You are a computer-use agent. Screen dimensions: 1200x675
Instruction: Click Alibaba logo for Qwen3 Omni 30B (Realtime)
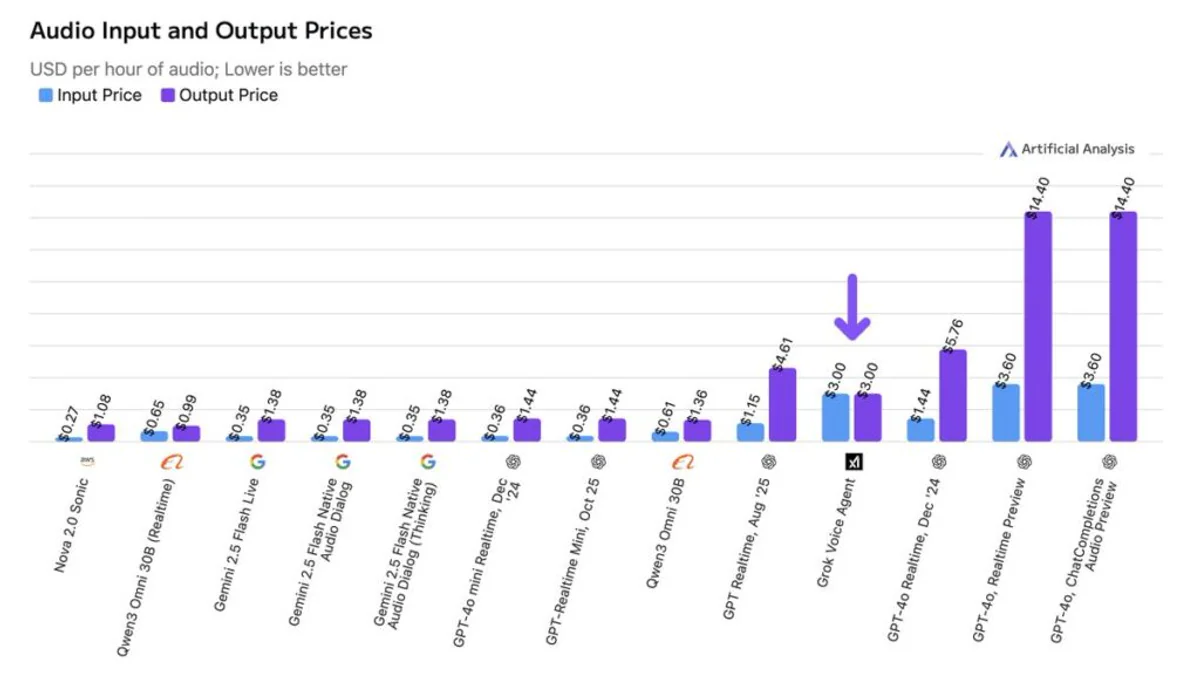172,462
